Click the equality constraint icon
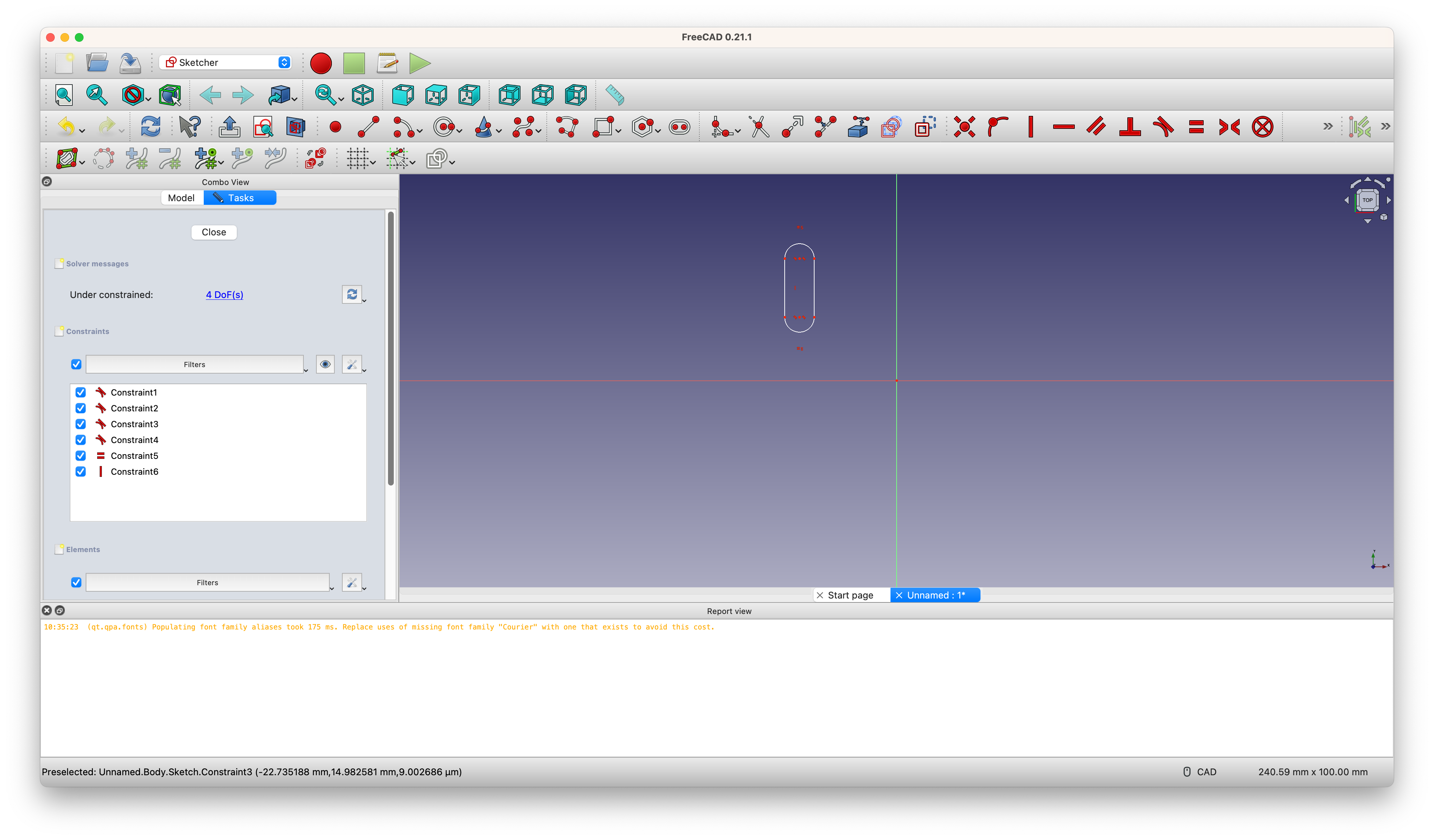Image resolution: width=1434 pixels, height=840 pixels. (1196, 127)
